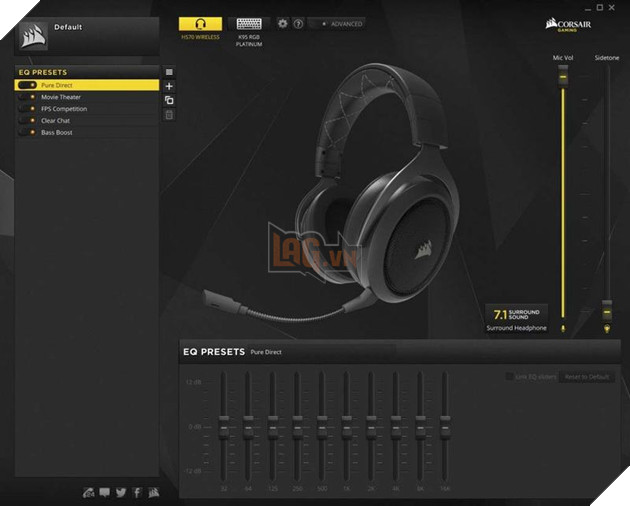Image resolution: width=630 pixels, height=506 pixels.
Task: Add a new EQ preset with plus icon
Action: point(169,86)
